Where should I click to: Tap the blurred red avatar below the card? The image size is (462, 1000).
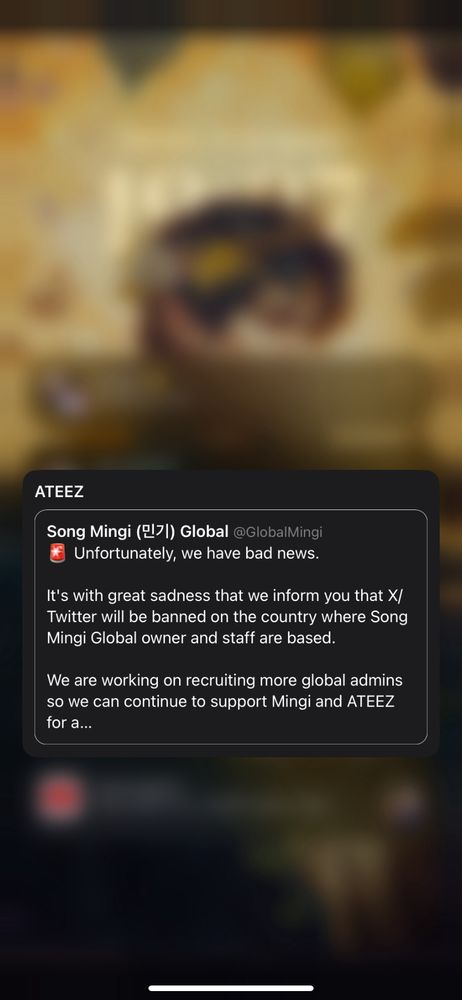point(60,800)
